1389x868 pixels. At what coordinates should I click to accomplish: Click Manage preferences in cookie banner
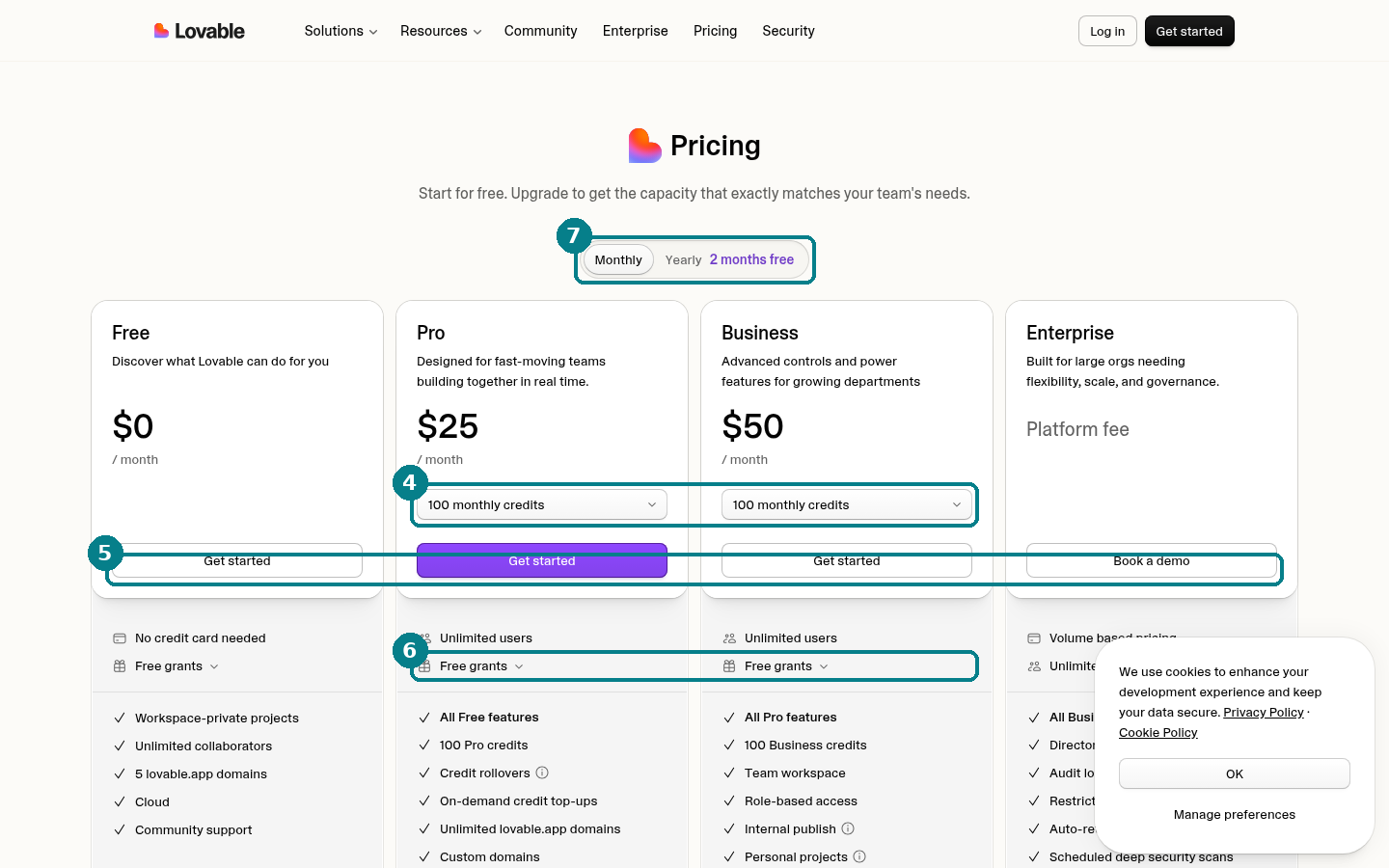pyautogui.click(x=1235, y=815)
